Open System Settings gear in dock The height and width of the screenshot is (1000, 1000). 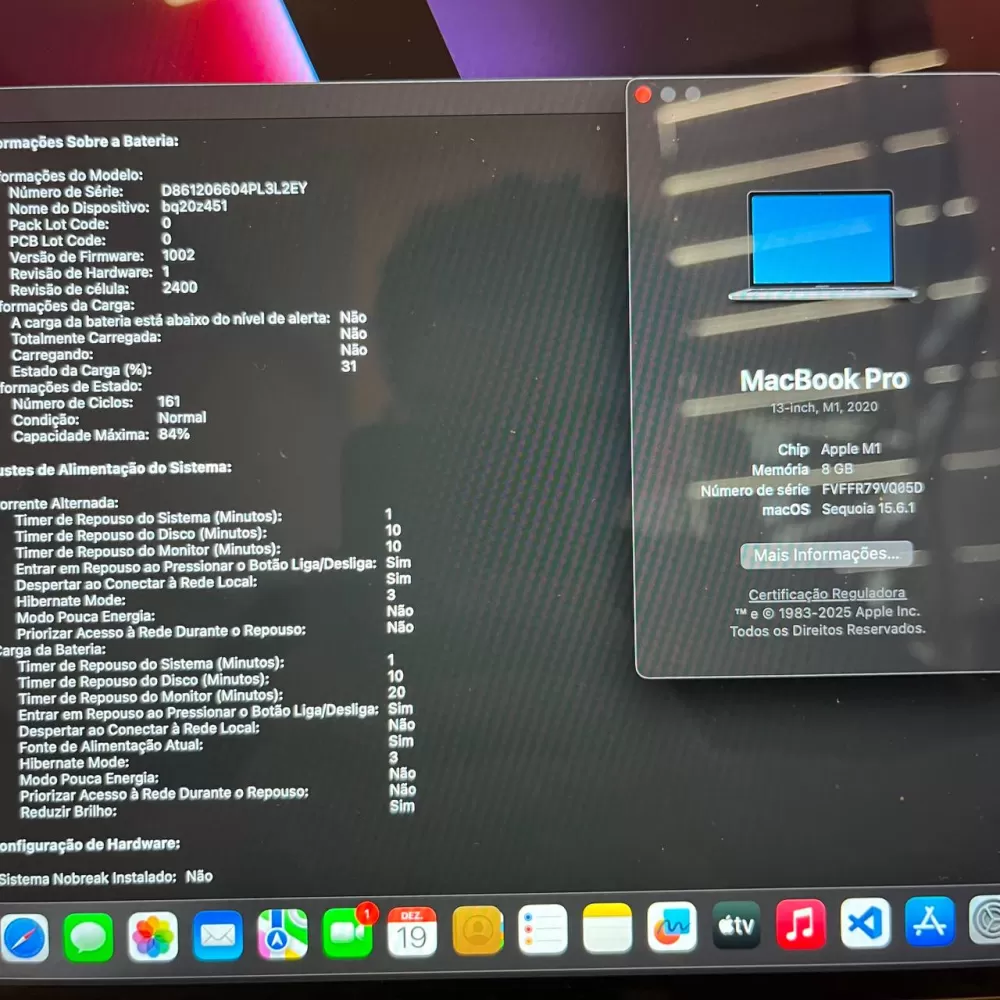[x=987, y=920]
